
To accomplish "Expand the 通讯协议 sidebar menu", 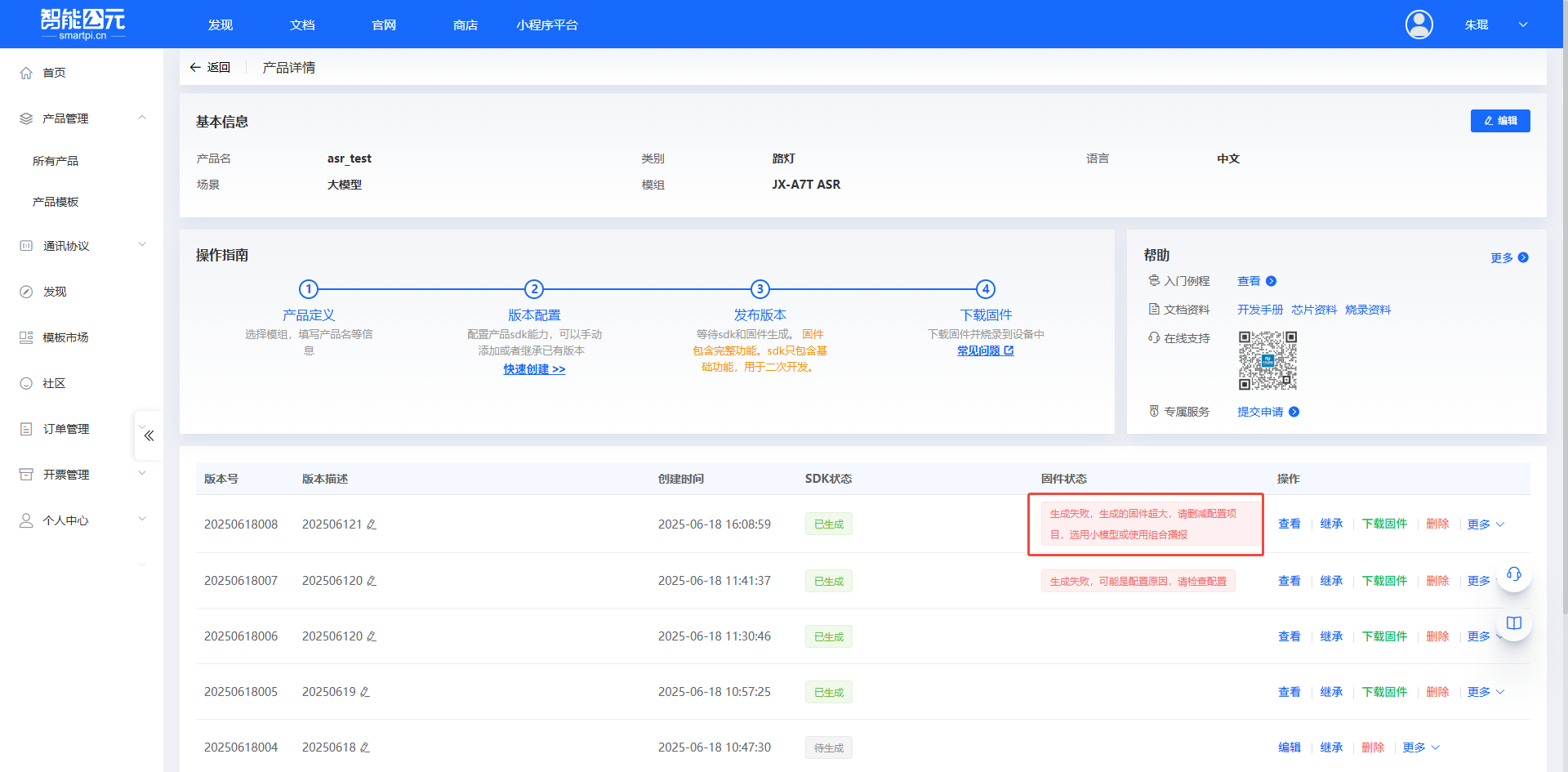I will click(142, 245).
